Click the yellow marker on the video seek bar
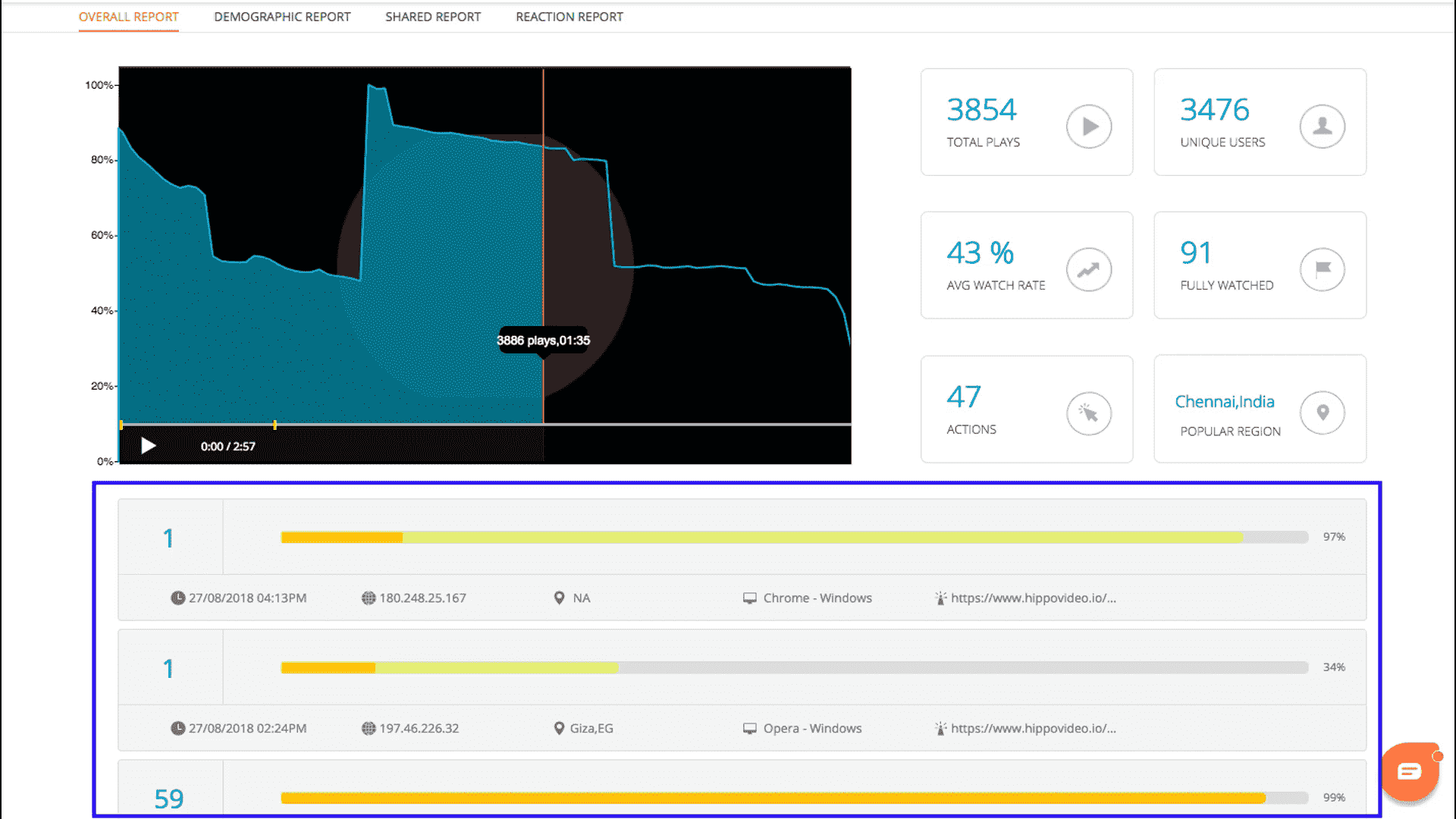 [x=275, y=422]
